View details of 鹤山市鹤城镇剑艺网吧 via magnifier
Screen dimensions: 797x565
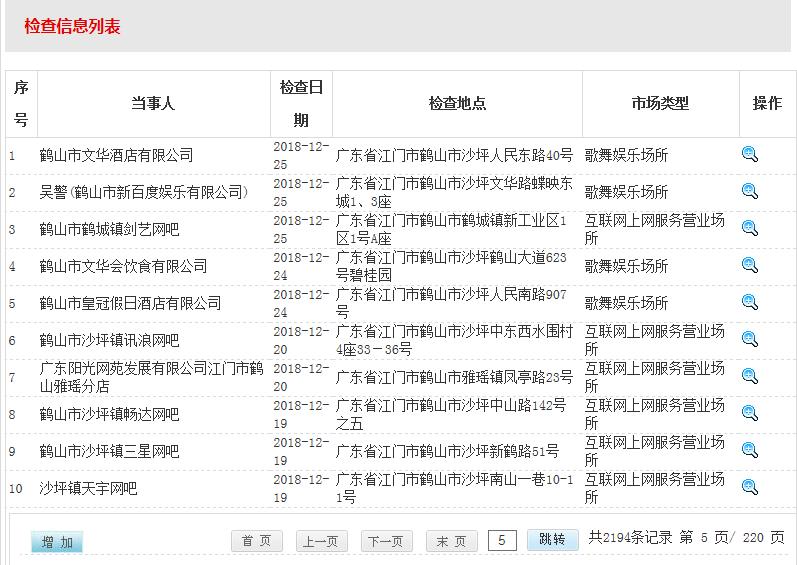click(750, 228)
